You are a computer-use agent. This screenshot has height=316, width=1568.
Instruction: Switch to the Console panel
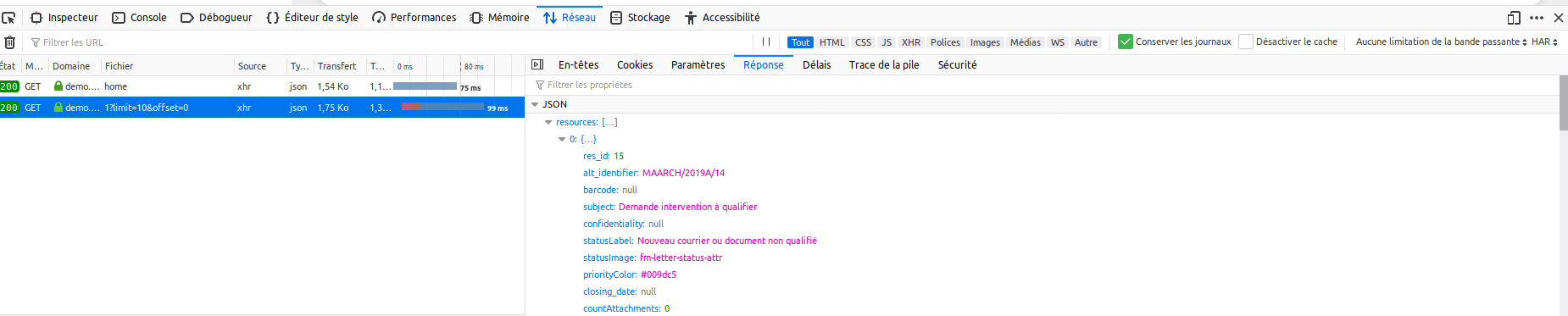coord(140,17)
